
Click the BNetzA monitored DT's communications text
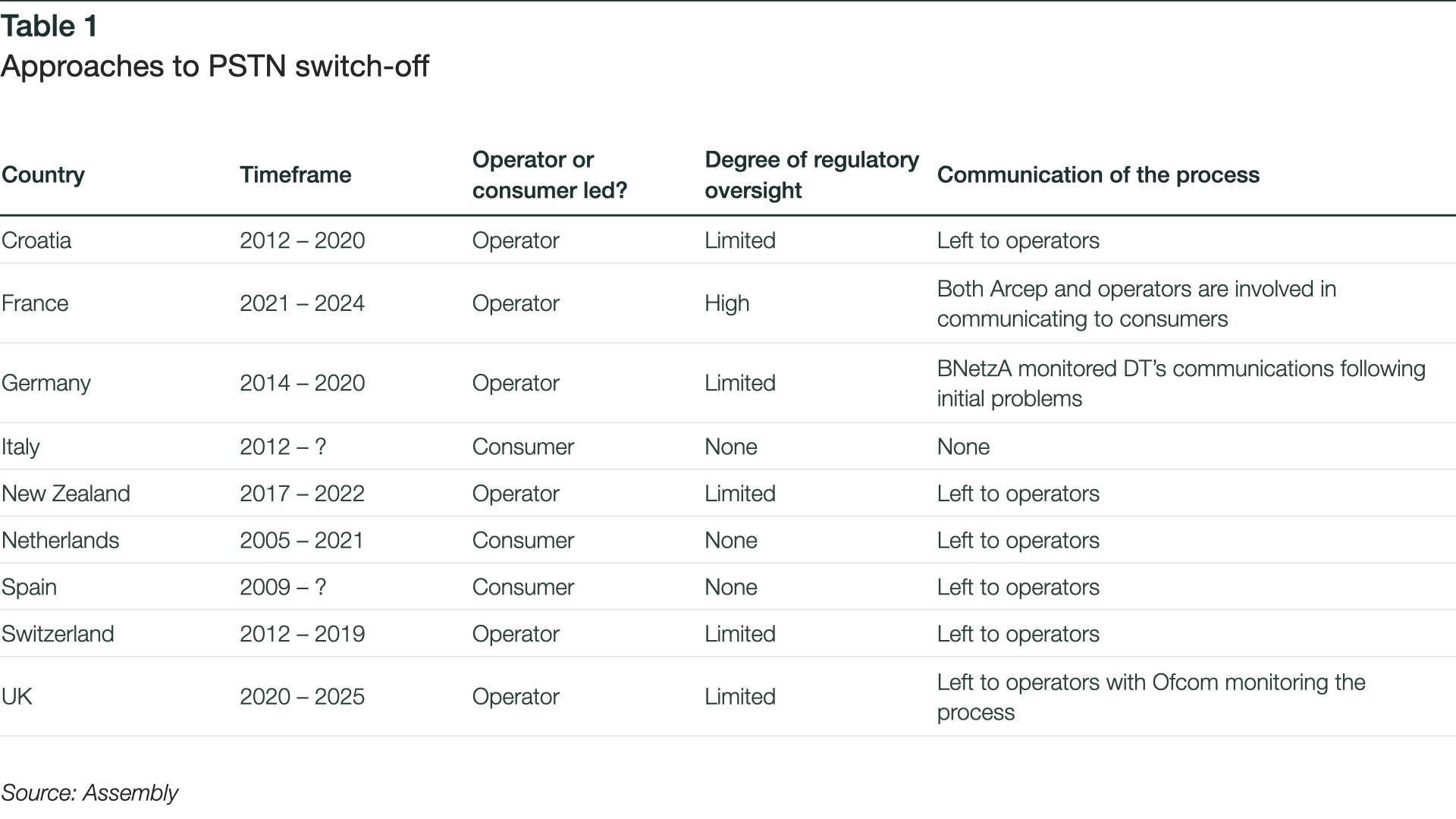coord(1181,384)
